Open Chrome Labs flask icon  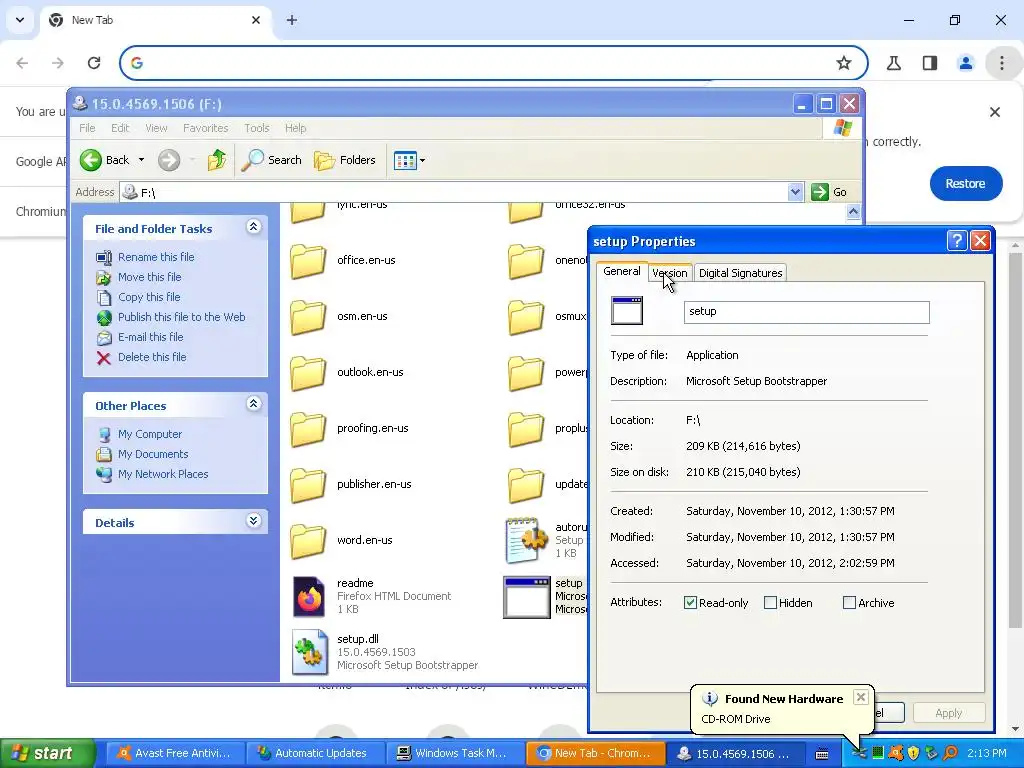point(893,63)
